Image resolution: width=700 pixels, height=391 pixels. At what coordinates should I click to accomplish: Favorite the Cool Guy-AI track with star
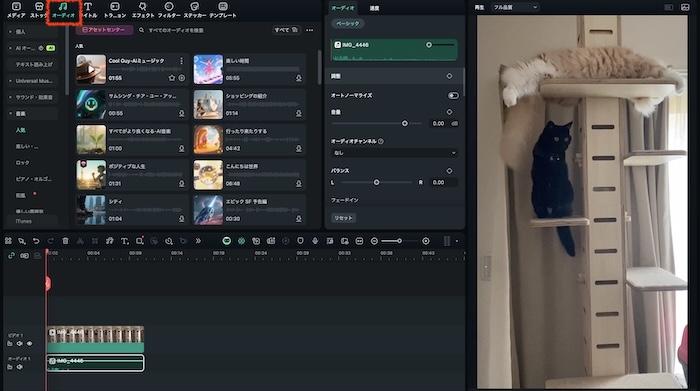coord(171,78)
